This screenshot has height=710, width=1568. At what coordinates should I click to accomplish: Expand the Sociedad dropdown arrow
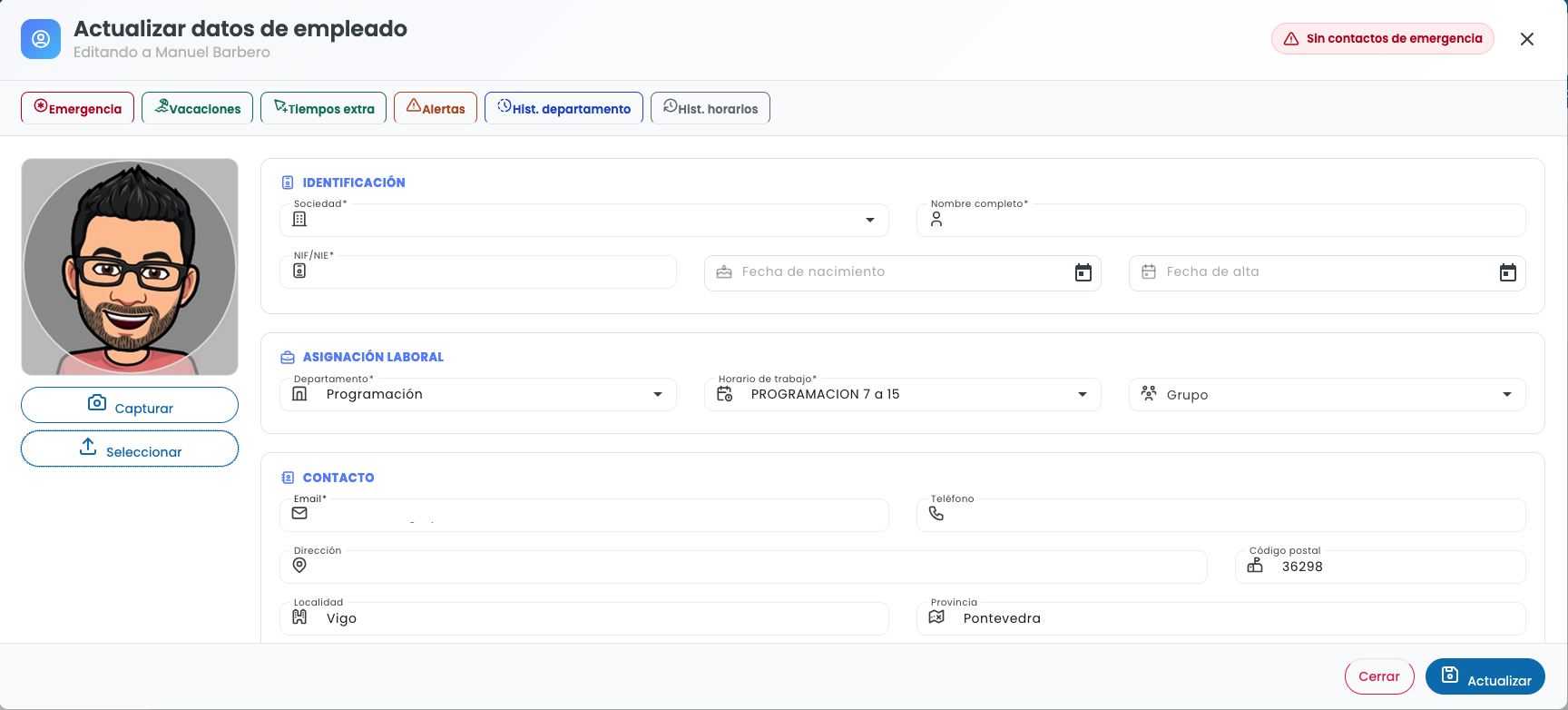pos(870,220)
